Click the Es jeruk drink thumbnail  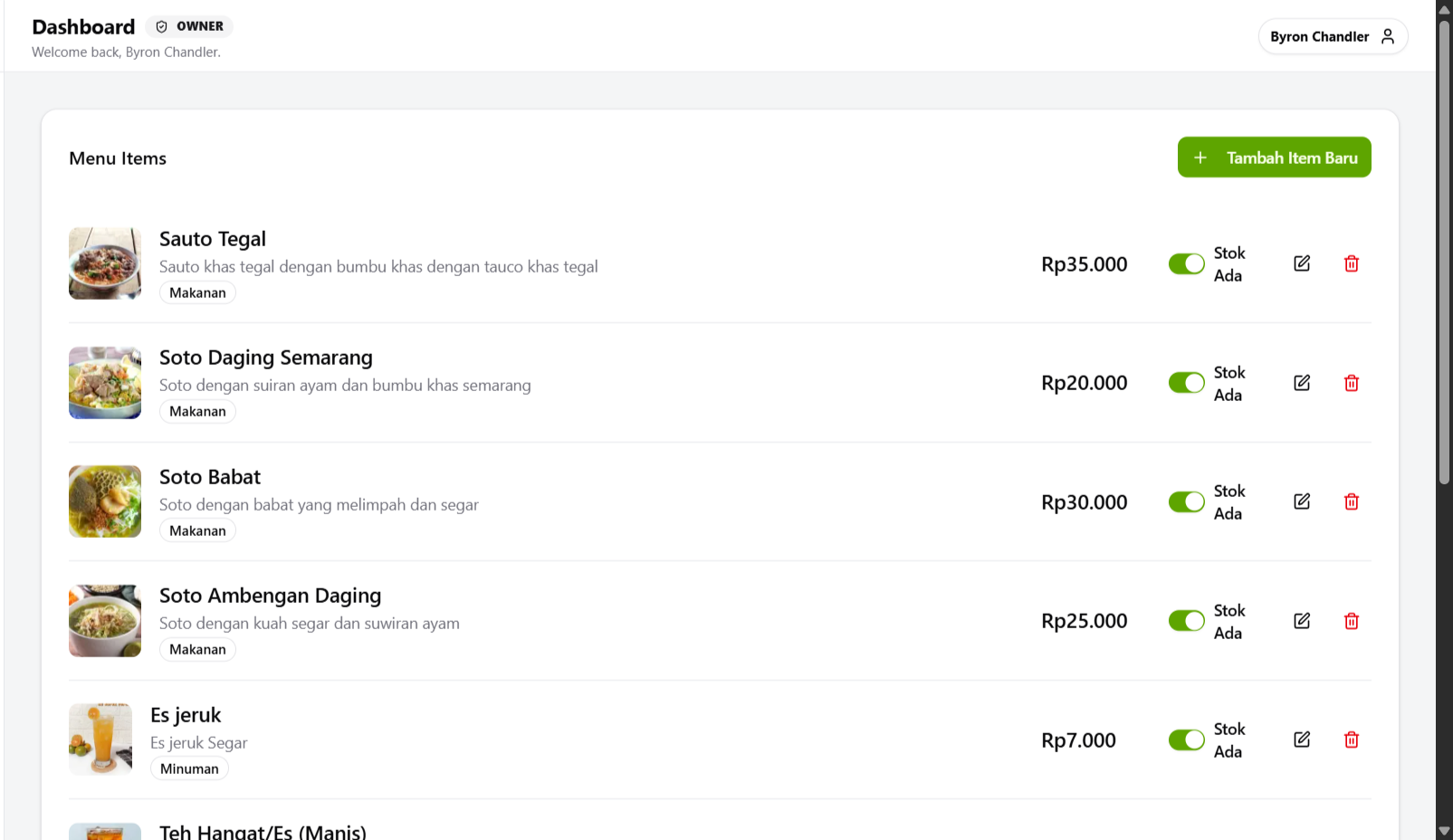pyautogui.click(x=100, y=740)
